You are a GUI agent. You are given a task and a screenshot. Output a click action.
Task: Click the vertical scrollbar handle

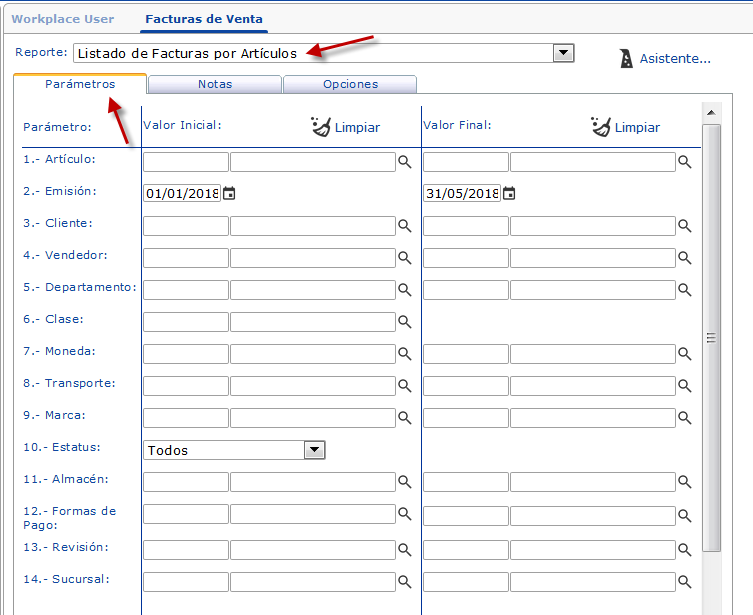click(x=711, y=338)
